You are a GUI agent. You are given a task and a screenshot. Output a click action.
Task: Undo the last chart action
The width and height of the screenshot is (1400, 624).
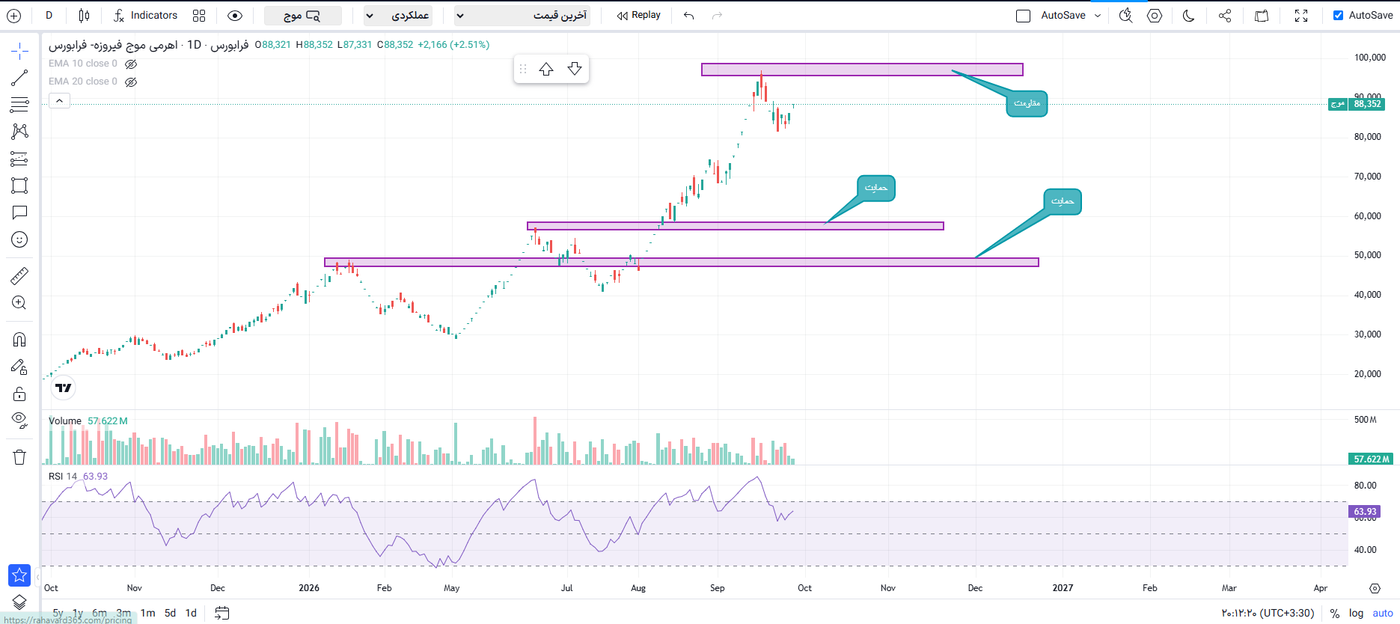688,16
